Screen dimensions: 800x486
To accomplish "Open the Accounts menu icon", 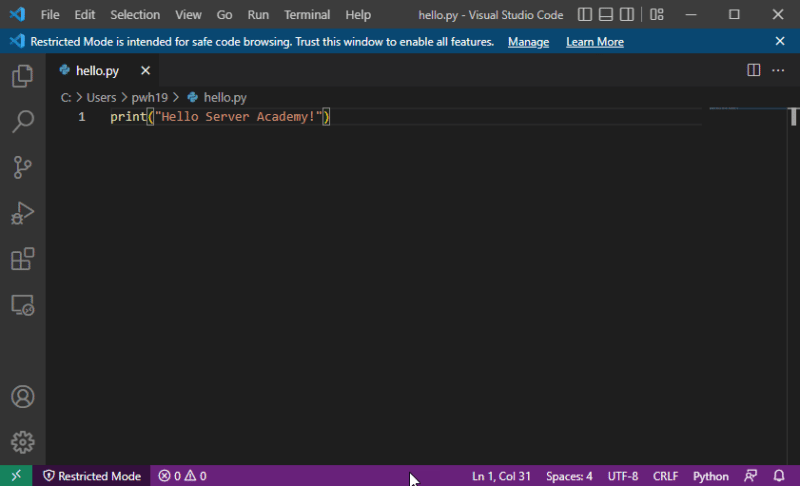I will (x=22, y=396).
